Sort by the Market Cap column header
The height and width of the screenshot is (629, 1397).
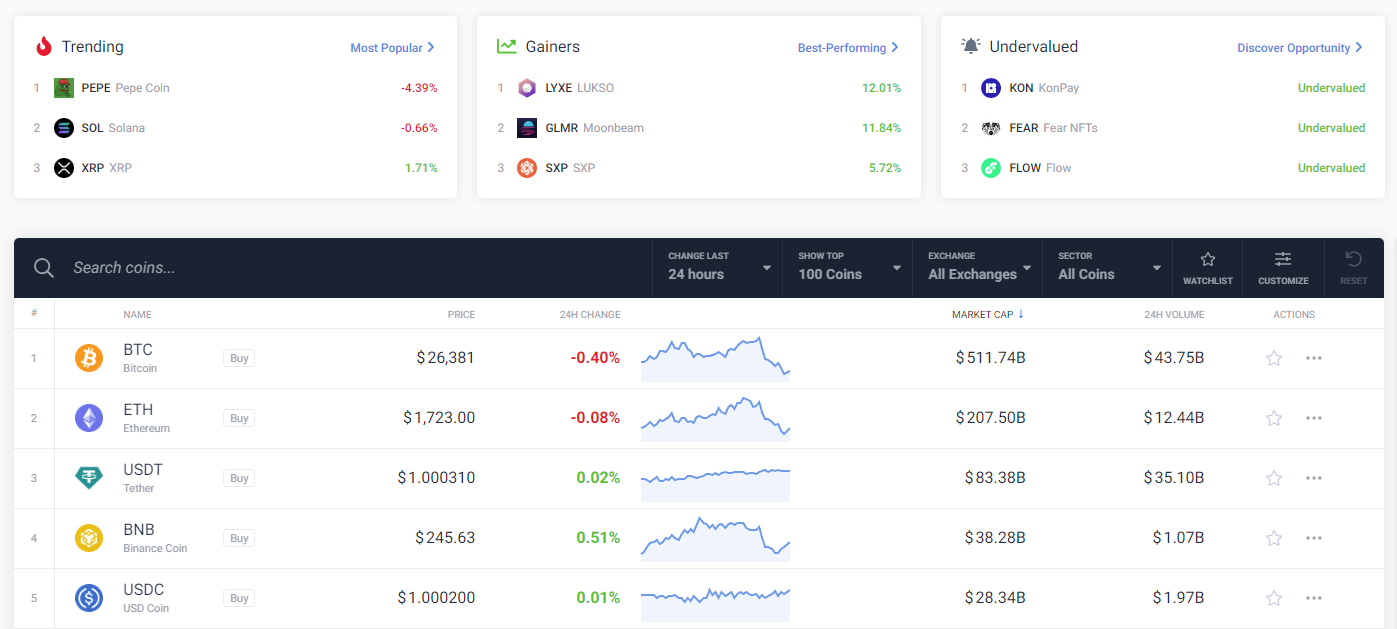987,314
